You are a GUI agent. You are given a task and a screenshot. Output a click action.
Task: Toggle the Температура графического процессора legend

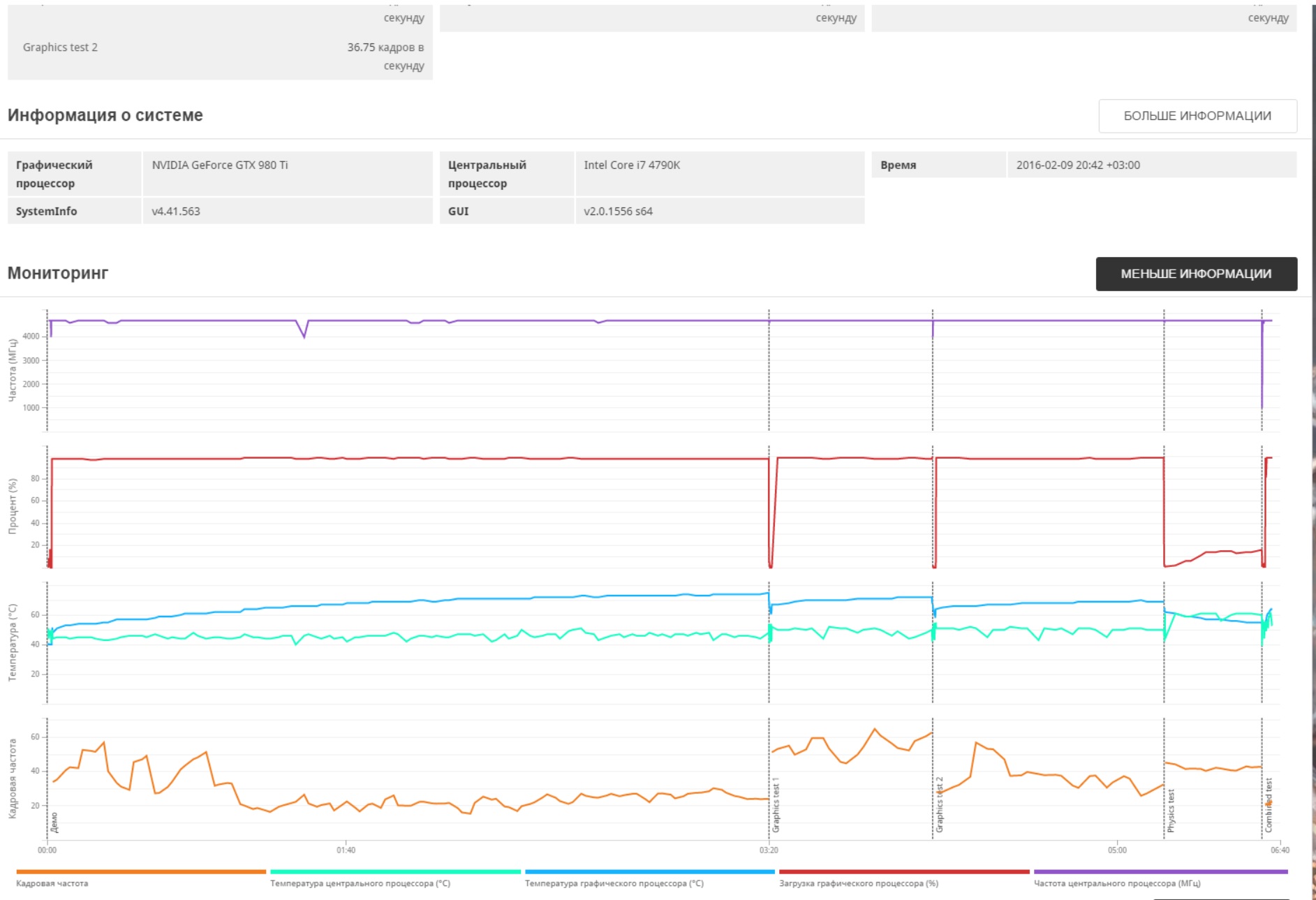(x=614, y=883)
